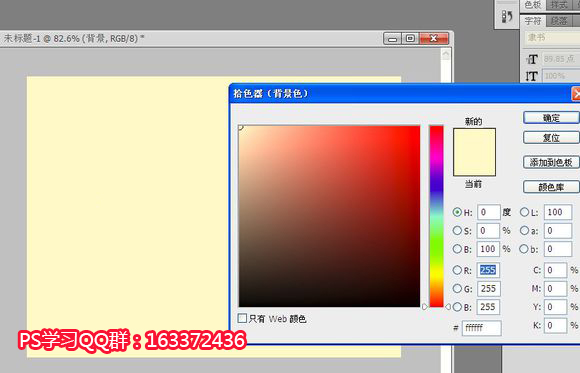Click inside the color gradient field
The width and height of the screenshot is (580, 373).
[329, 216]
